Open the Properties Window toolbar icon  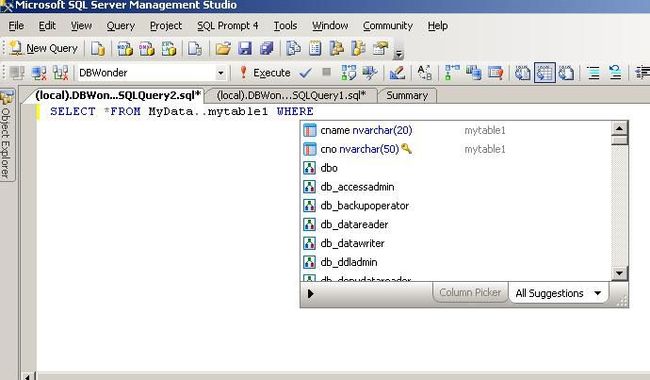pyautogui.click(x=381, y=48)
